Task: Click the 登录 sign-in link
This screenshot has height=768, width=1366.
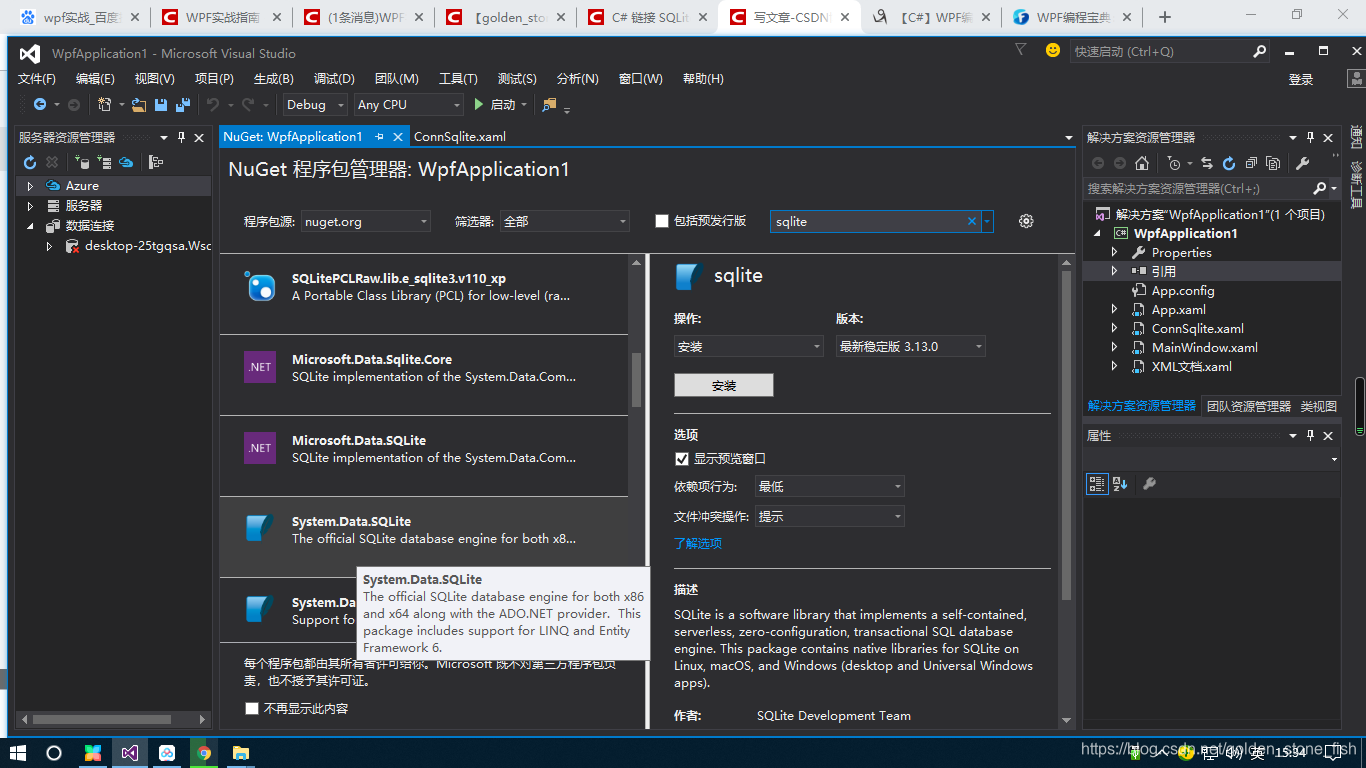Action: point(1301,80)
